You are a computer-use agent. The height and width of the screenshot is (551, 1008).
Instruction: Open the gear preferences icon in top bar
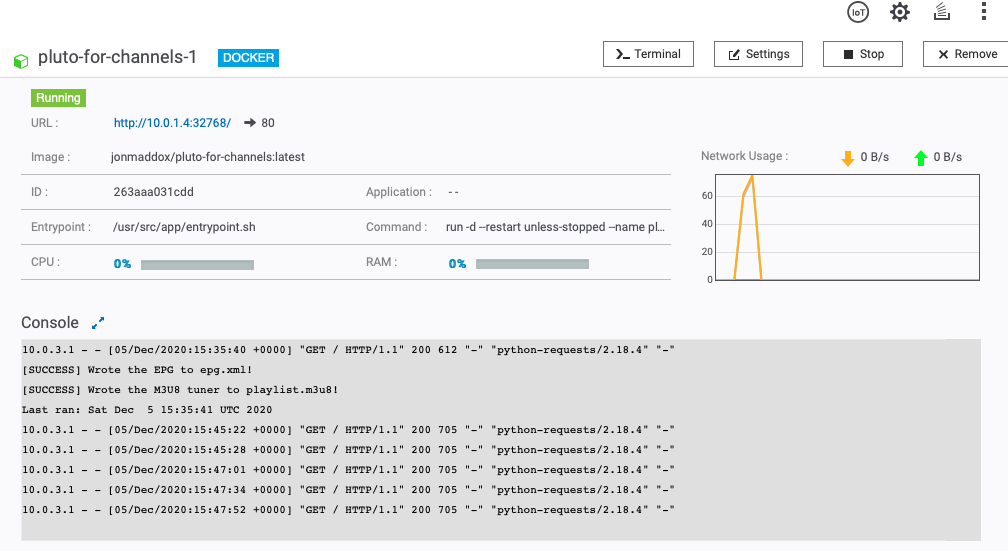(900, 12)
